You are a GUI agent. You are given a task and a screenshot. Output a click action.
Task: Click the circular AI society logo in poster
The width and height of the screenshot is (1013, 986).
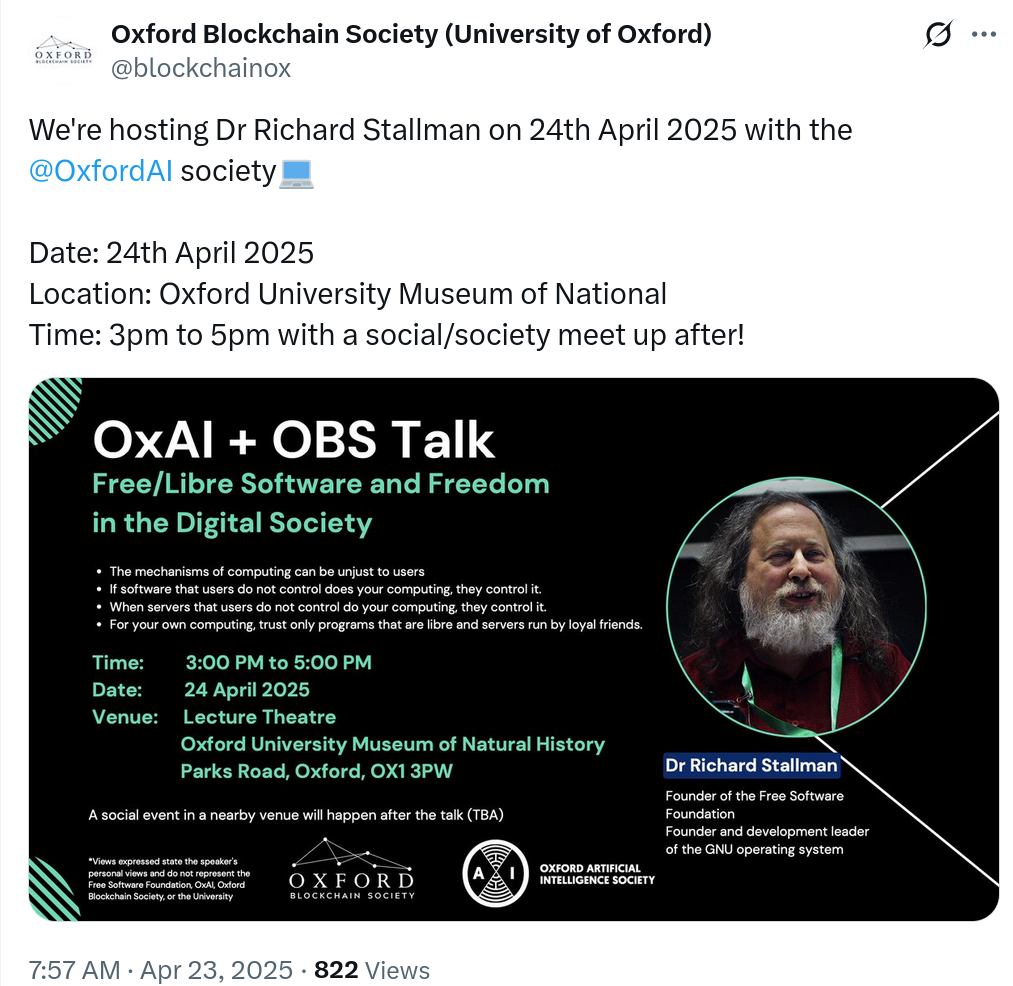(x=496, y=873)
